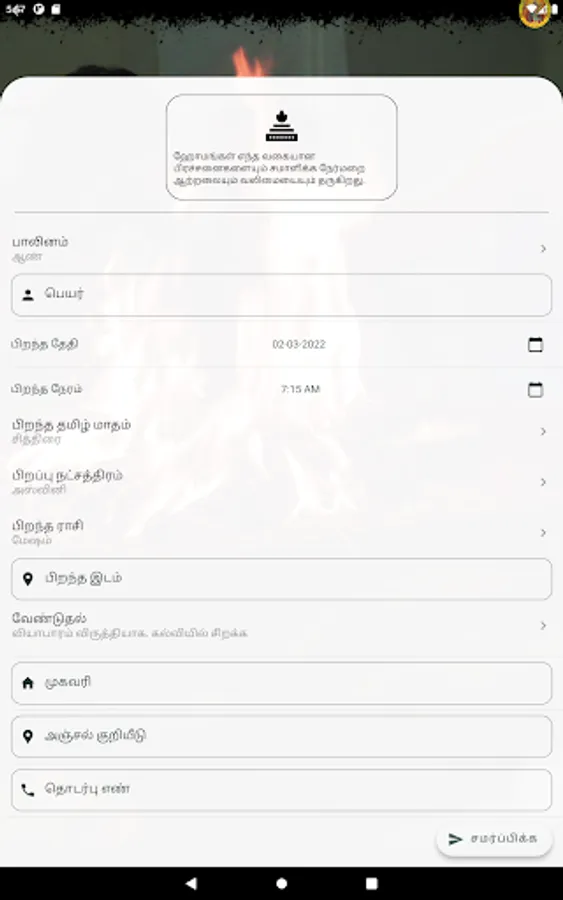Tap Android home navigation button
Viewport: 563px width, 900px height.
point(281,883)
